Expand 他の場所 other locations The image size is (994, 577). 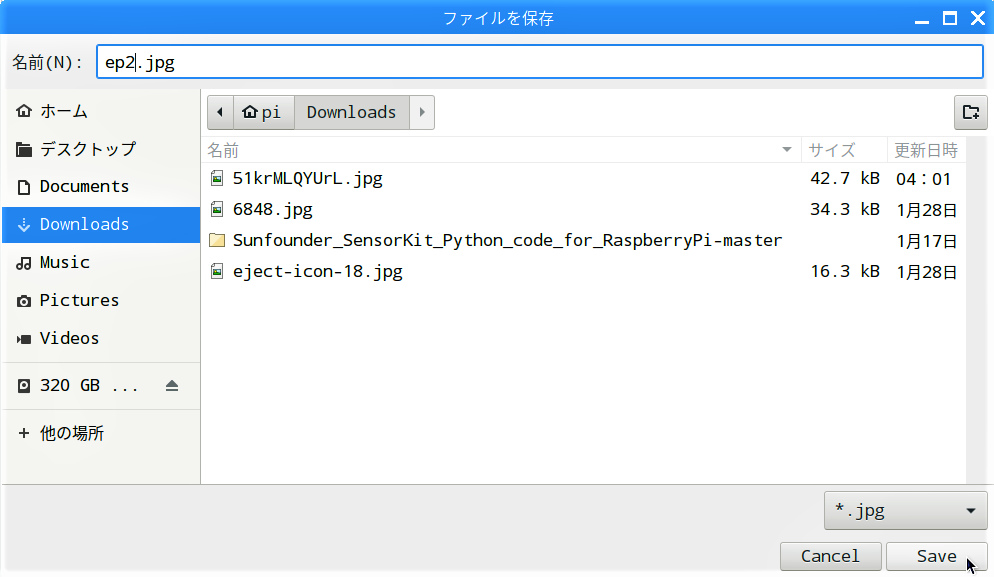coord(101,433)
